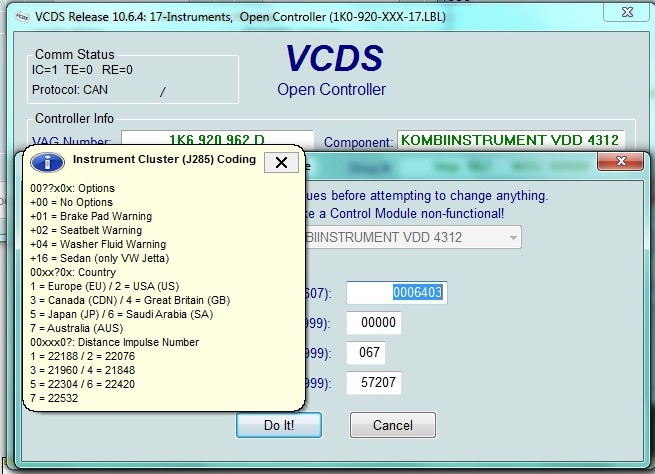Click the 'Instrument Cluster (J285) Coding' title
This screenshot has height=474, width=655.
[164, 160]
